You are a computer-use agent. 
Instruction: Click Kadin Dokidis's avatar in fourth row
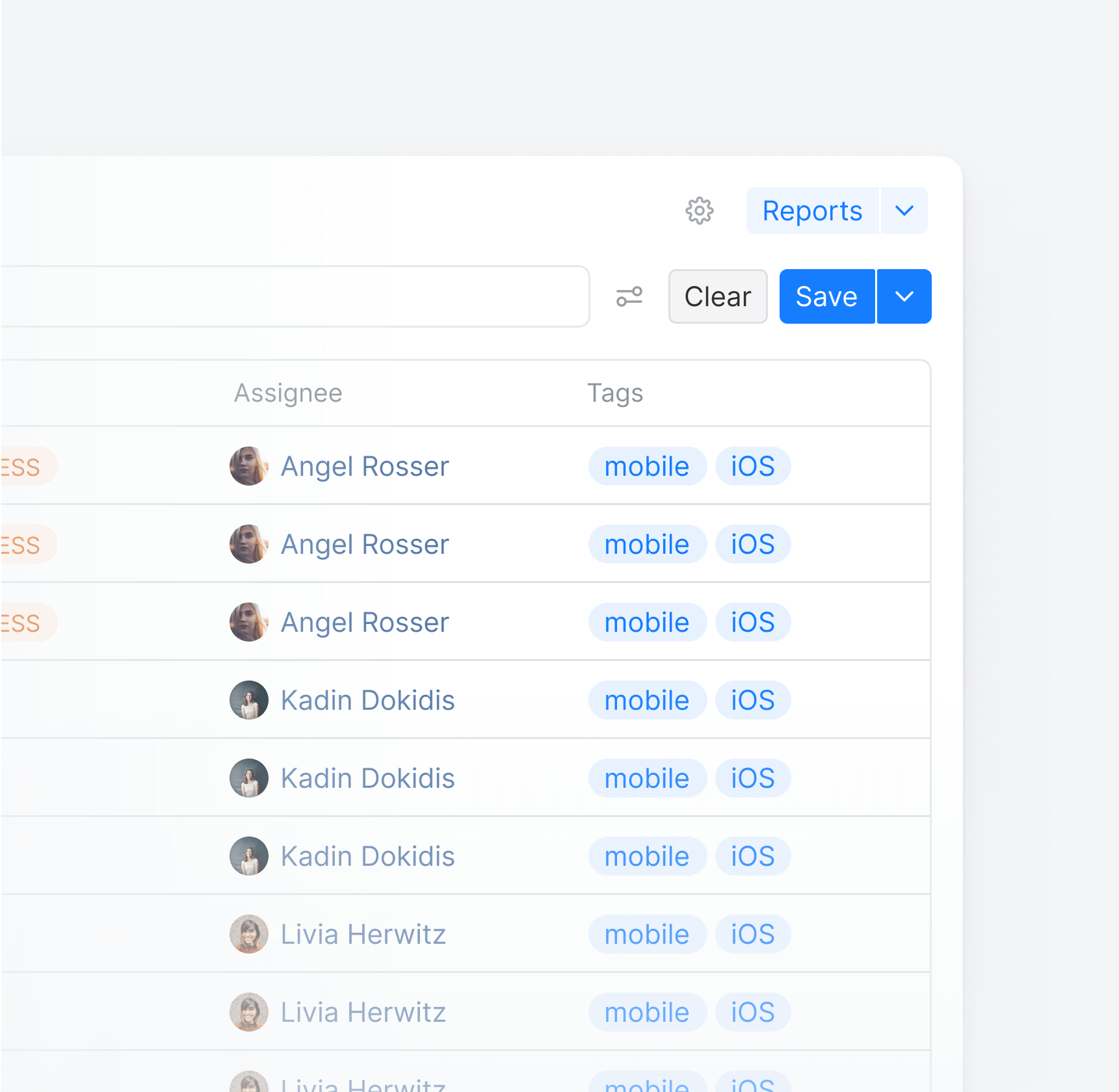tap(249, 700)
